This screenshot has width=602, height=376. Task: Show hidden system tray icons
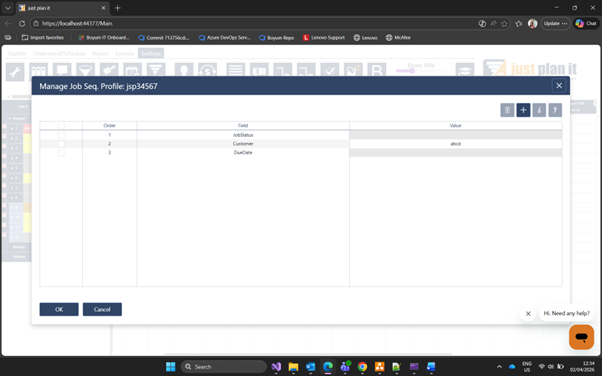coord(499,367)
